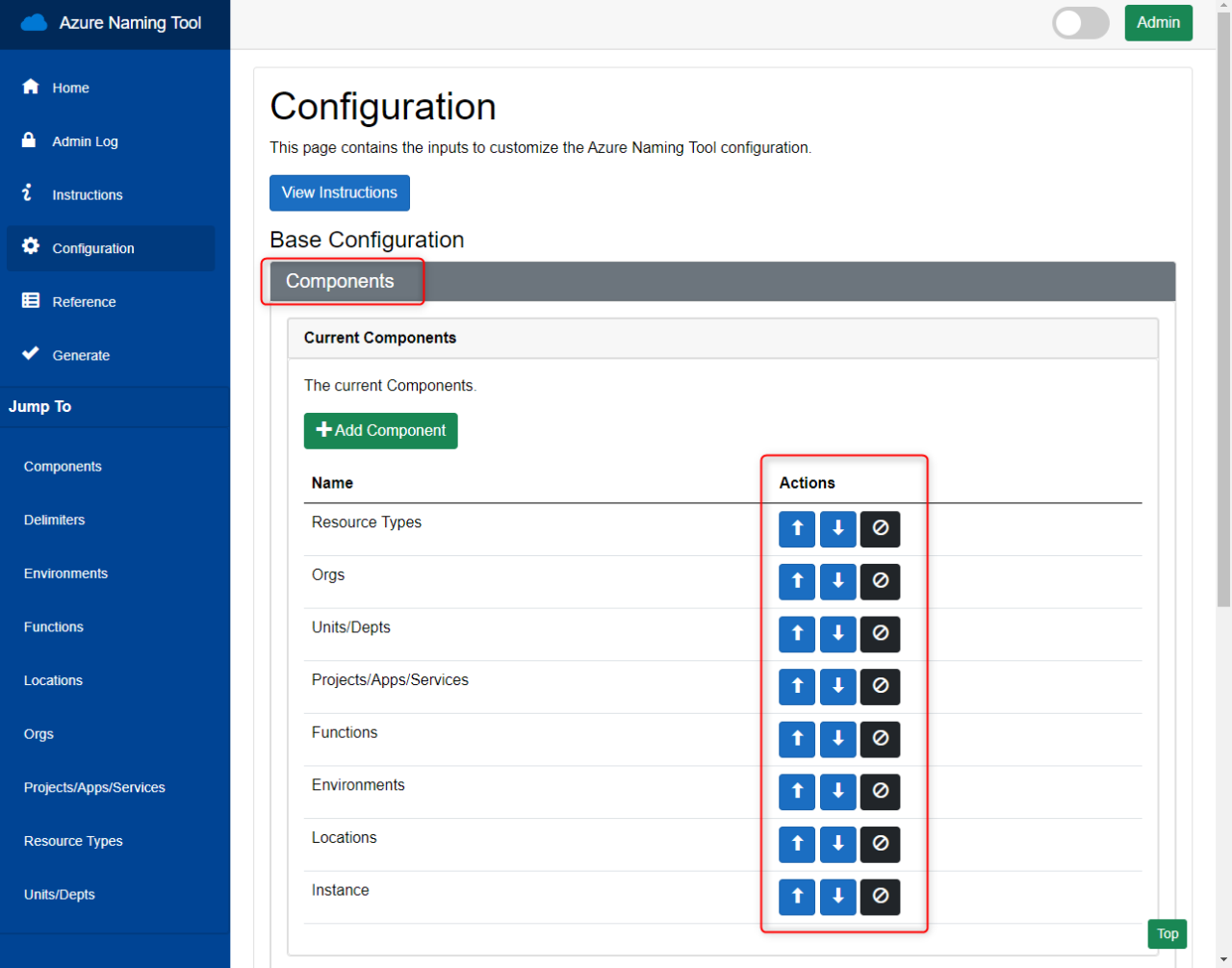Move Resource Types down using blue arrow

(x=837, y=529)
